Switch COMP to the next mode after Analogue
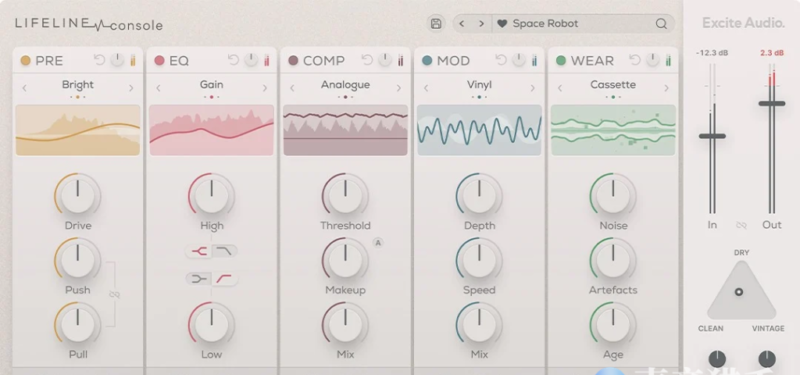800x375 pixels. click(398, 88)
